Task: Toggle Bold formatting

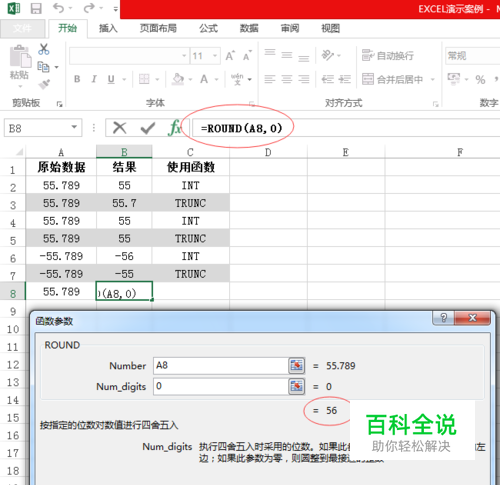Action: pyautogui.click(x=77, y=79)
